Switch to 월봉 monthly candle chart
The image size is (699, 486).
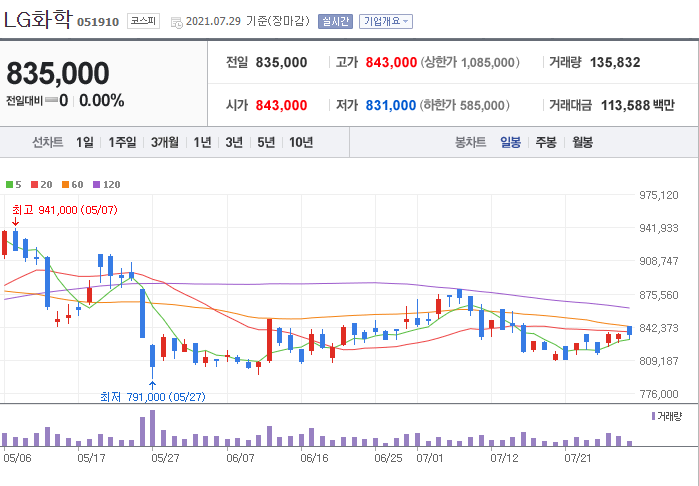(x=582, y=142)
